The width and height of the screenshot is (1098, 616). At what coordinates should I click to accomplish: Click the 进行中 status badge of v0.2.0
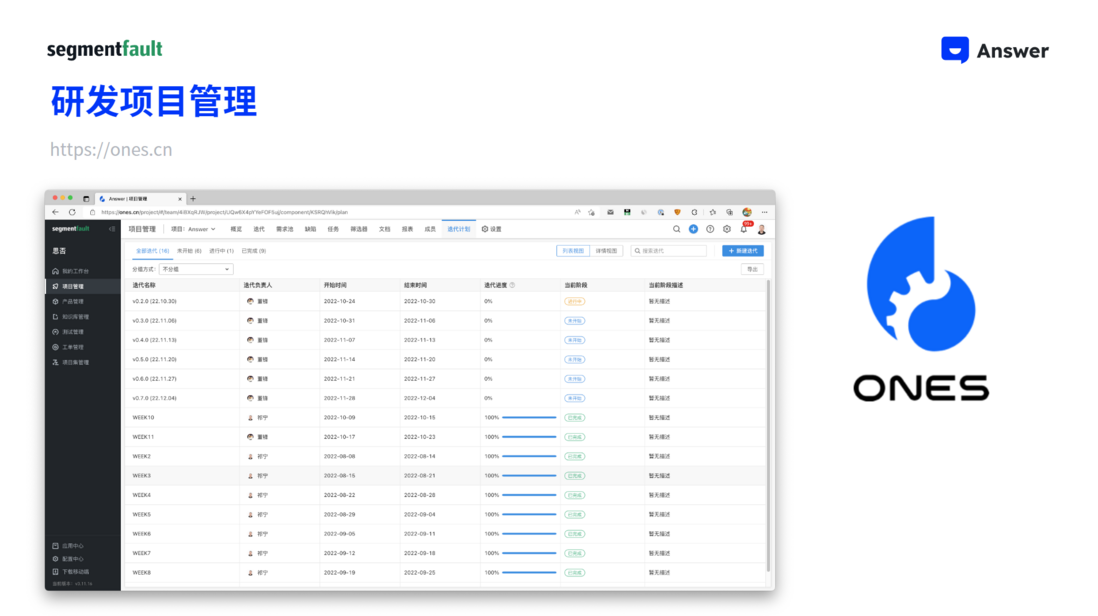tap(574, 301)
